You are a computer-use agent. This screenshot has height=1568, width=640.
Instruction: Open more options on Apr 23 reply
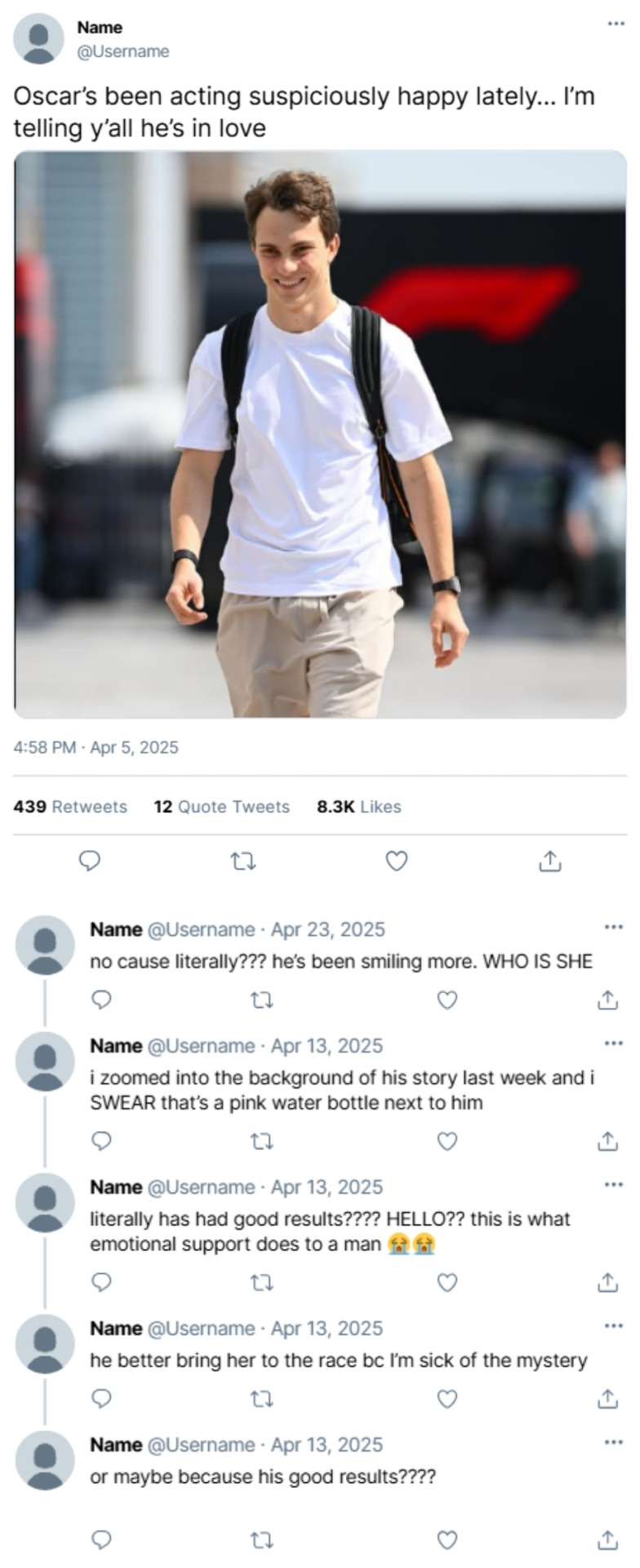click(x=613, y=928)
